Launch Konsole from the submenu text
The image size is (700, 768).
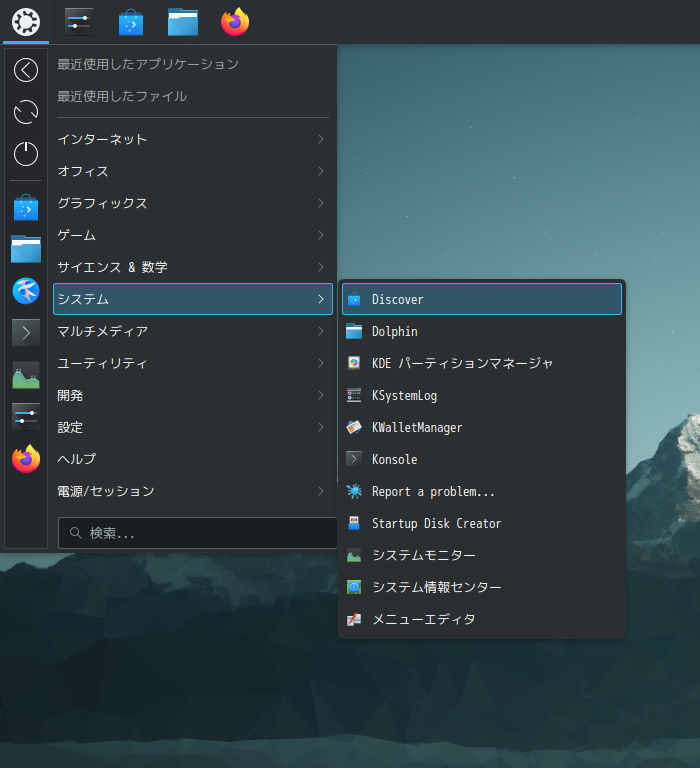[x=394, y=459]
